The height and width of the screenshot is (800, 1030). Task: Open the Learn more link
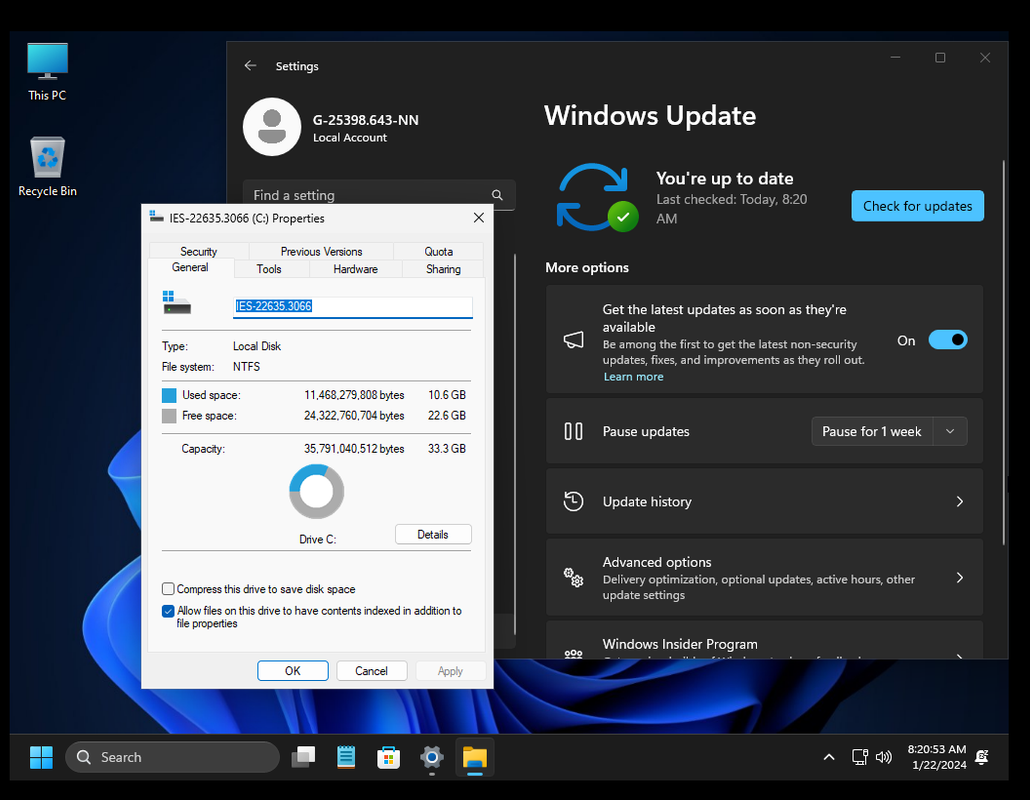[x=633, y=376]
